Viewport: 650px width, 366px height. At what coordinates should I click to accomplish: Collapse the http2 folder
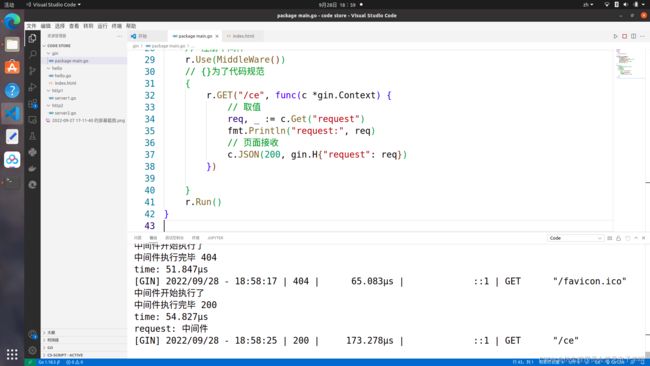[84, 105]
